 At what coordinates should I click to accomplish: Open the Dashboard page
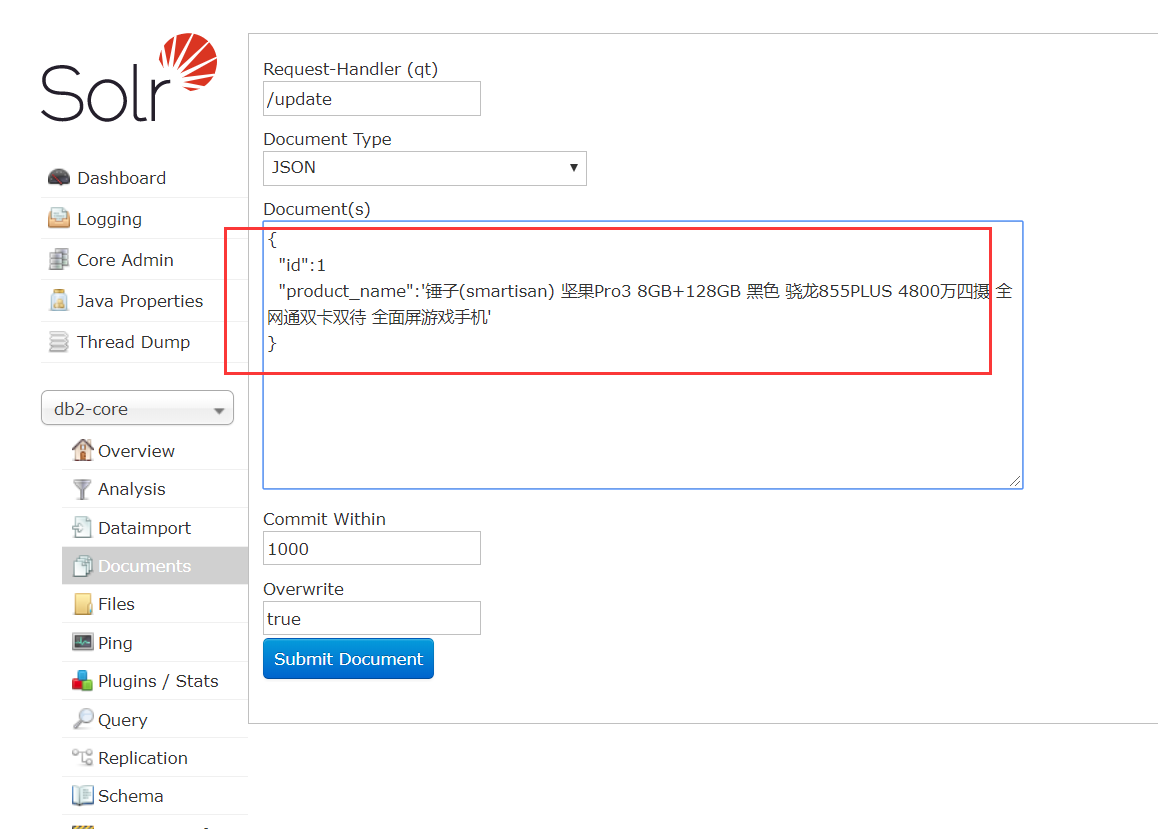pos(121,178)
